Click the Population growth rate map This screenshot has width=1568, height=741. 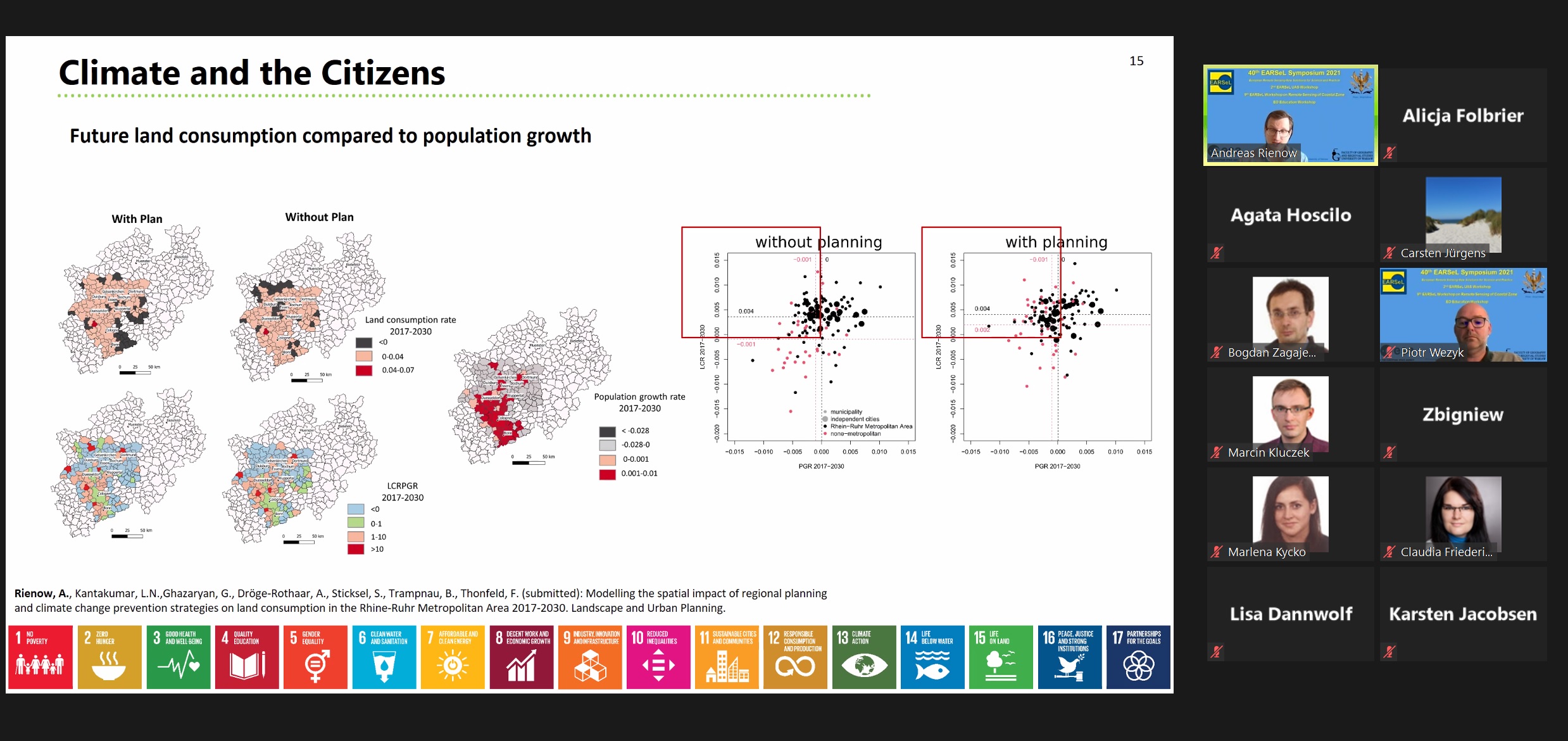530,386
